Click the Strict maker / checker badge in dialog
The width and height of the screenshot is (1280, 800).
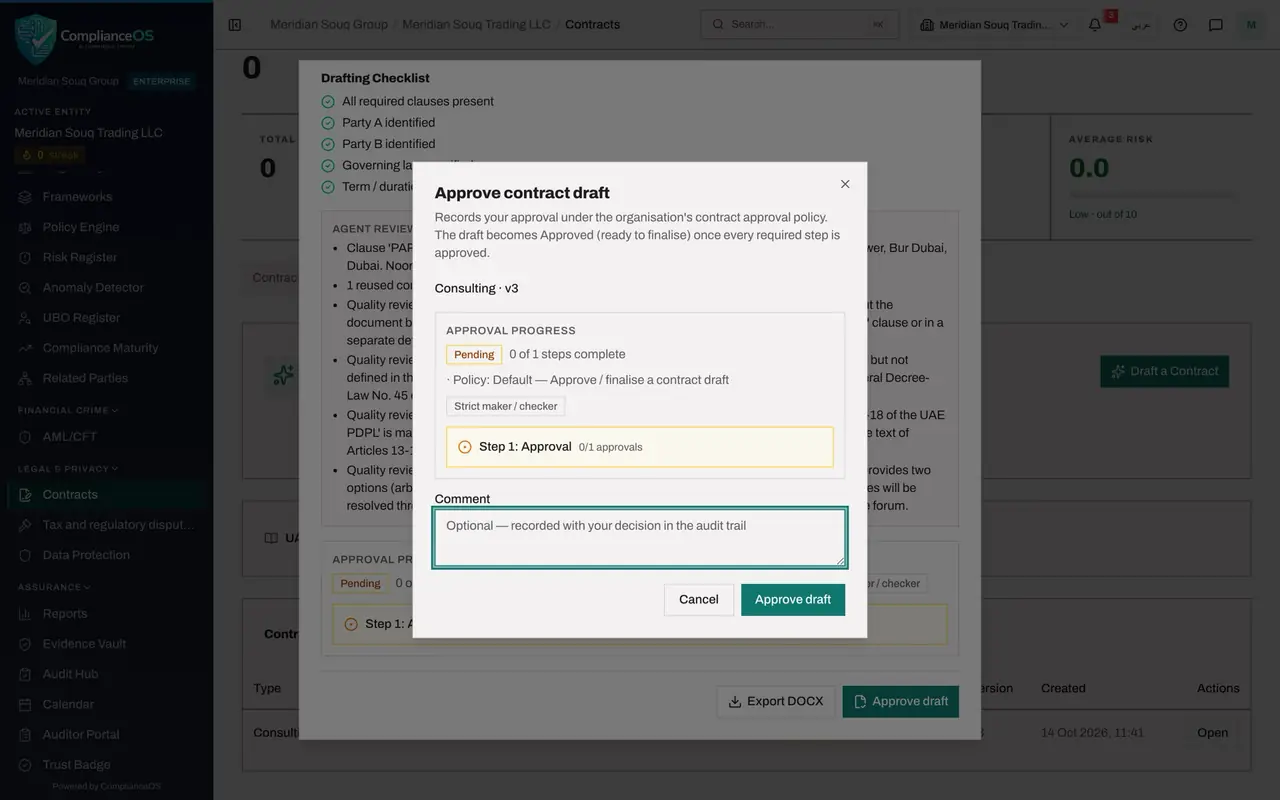[506, 406]
